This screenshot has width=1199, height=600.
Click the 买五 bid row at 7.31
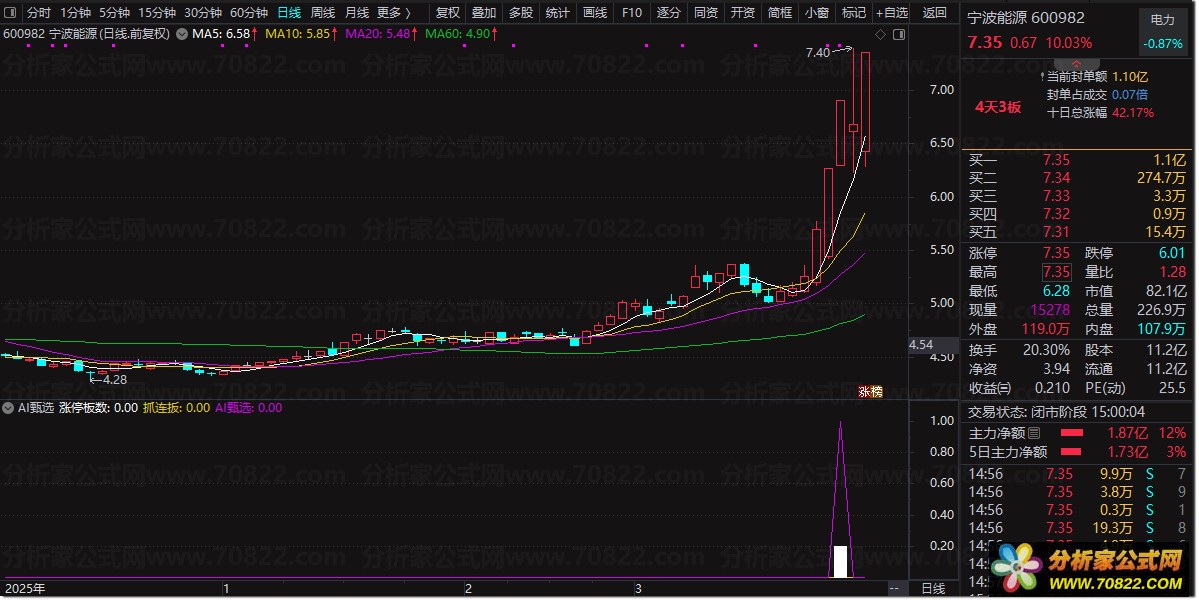click(x=1077, y=232)
